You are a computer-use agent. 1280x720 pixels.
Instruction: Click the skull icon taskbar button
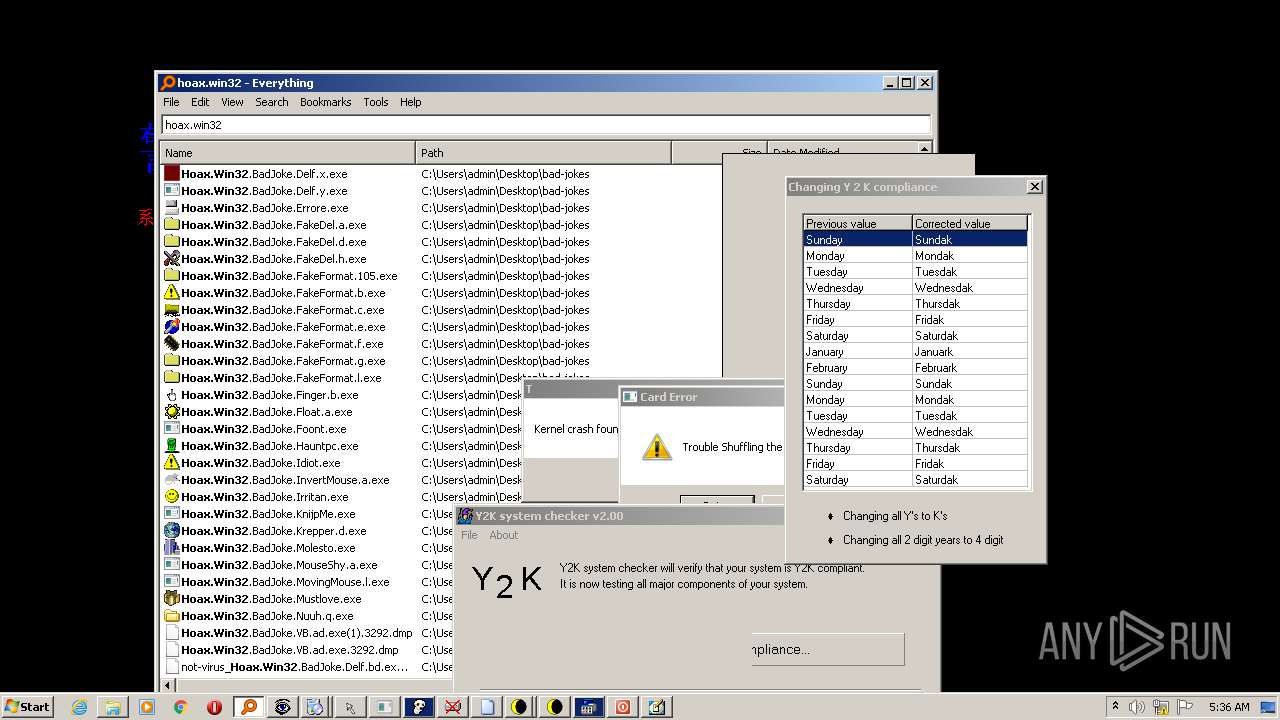pos(418,707)
